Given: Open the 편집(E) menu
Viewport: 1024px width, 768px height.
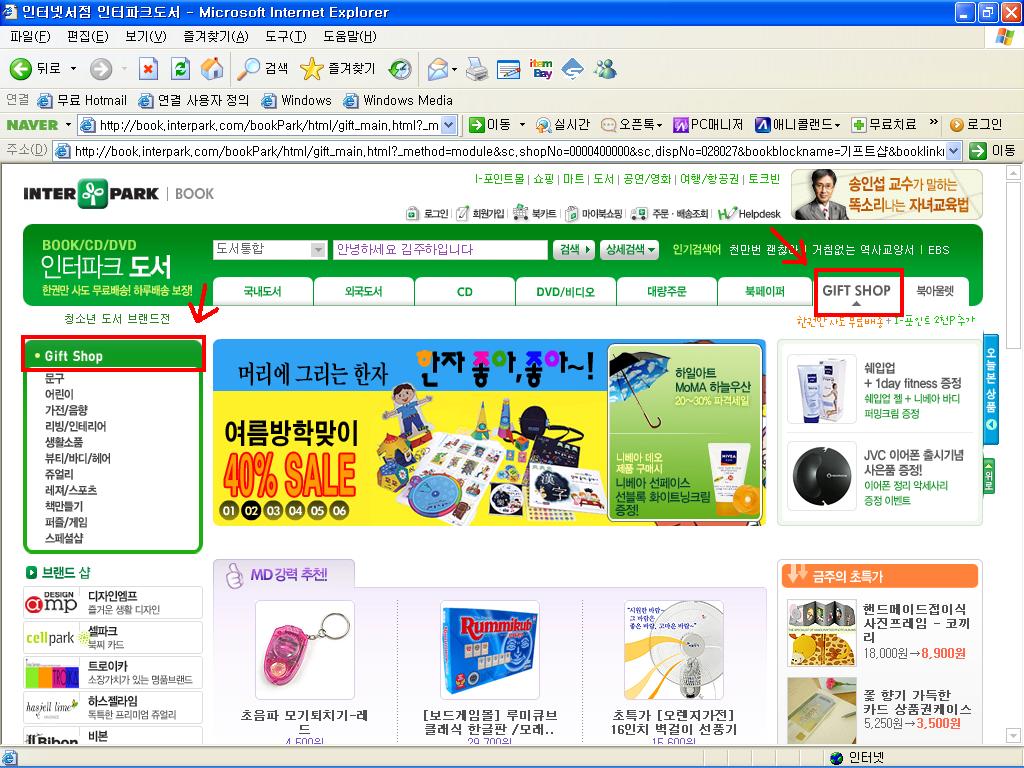Looking at the screenshot, I should (x=88, y=37).
